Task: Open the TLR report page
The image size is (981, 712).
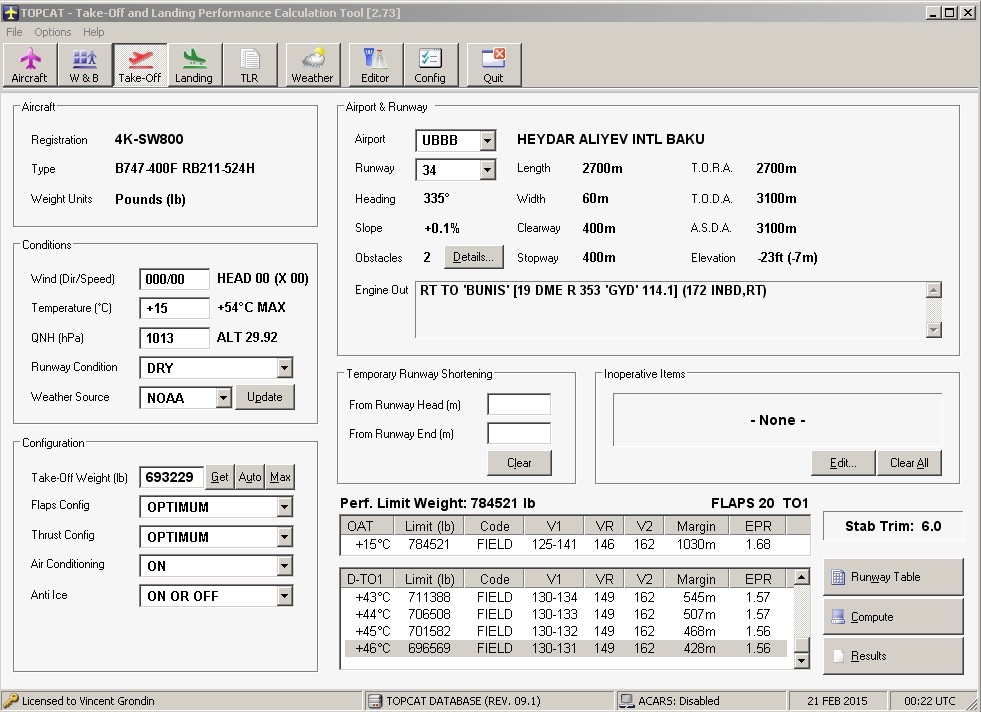Action: 249,64
